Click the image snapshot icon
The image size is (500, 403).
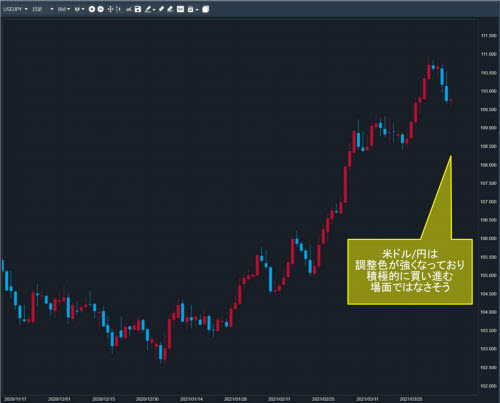point(180,9)
